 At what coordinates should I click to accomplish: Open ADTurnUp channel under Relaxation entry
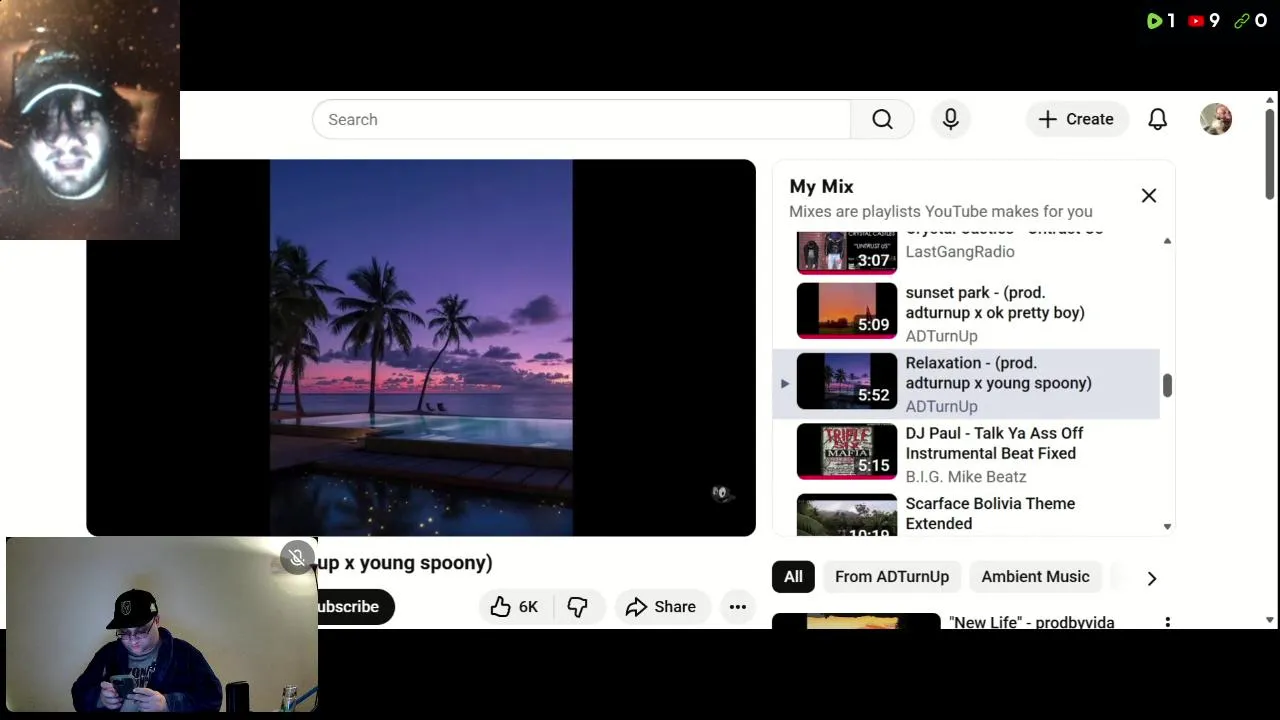pos(941,406)
